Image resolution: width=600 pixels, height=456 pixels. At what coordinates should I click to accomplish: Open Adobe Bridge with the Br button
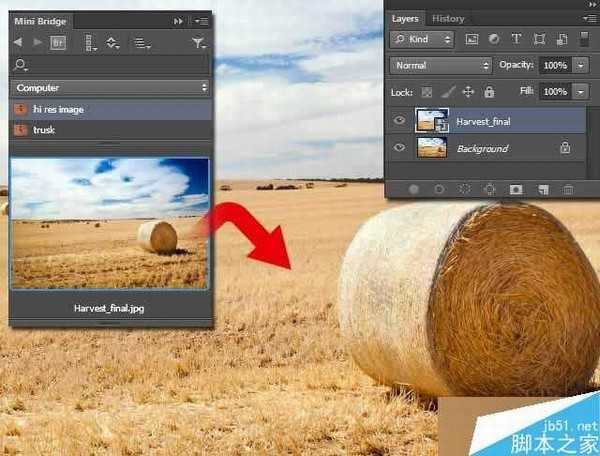click(59, 42)
